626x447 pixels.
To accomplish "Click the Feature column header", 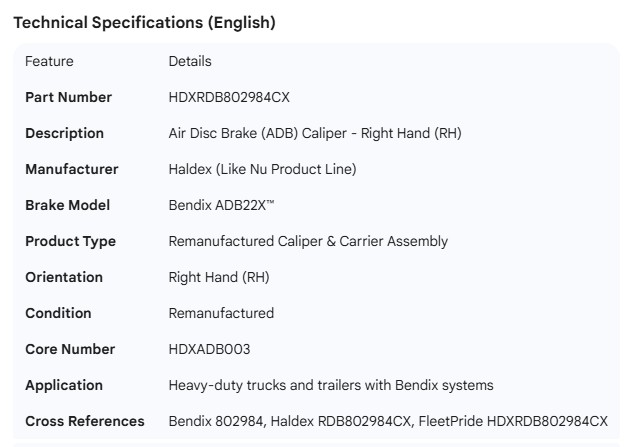I will (x=49, y=61).
